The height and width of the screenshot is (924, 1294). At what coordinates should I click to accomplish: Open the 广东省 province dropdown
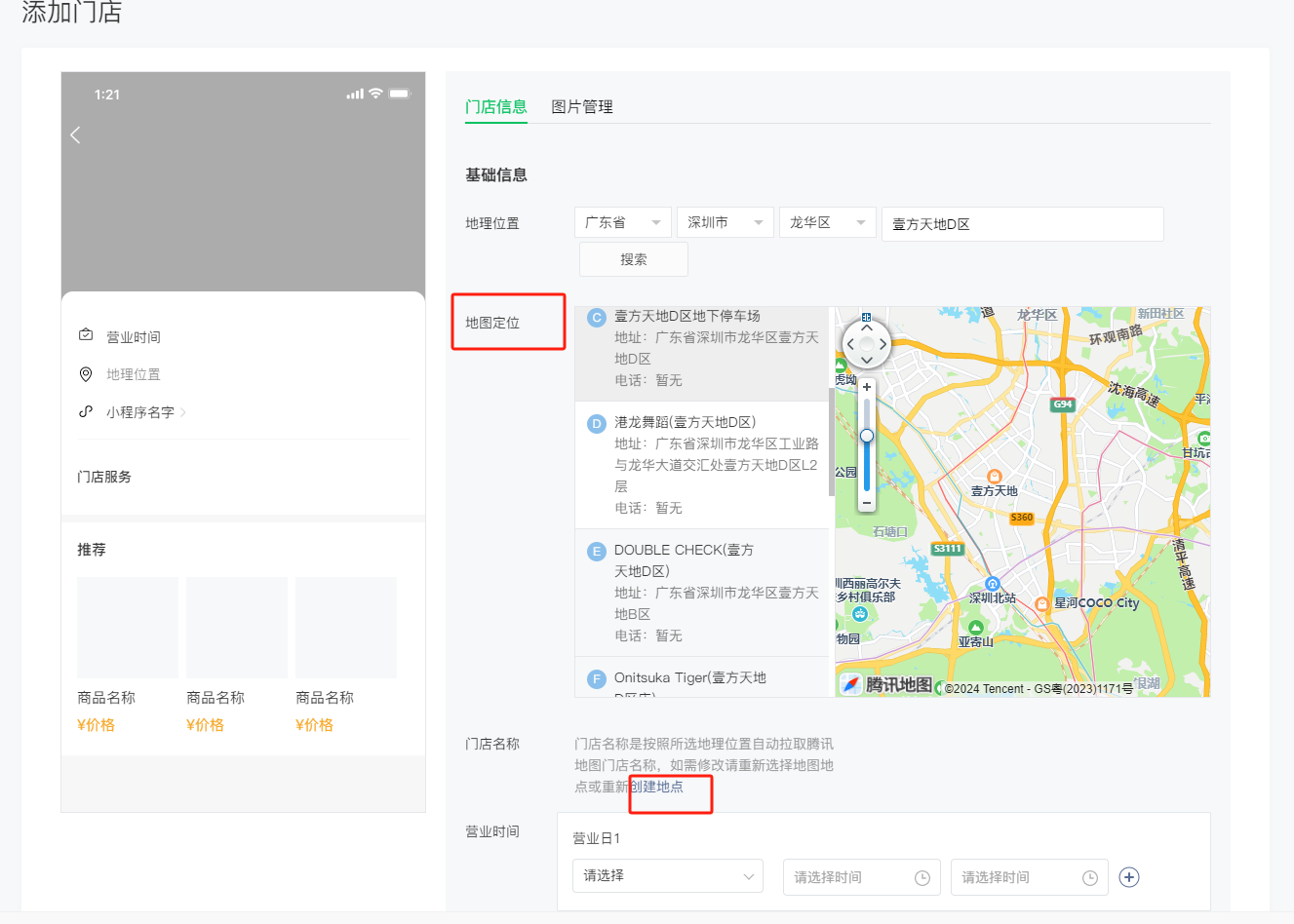pos(623,222)
